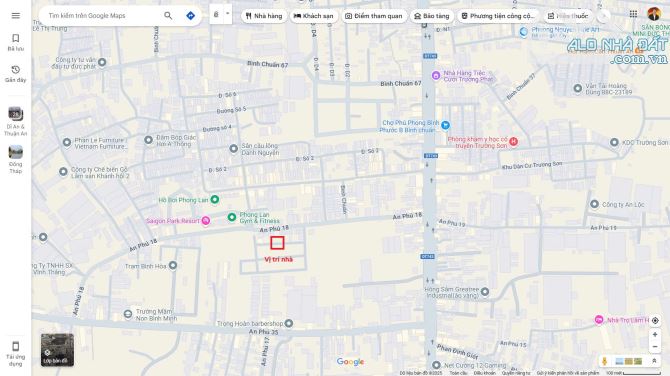Open Gửi ý kiến phản hồi về sản phẩm link
Image resolution: width=670 pixels, height=376 pixels.
click(568, 373)
